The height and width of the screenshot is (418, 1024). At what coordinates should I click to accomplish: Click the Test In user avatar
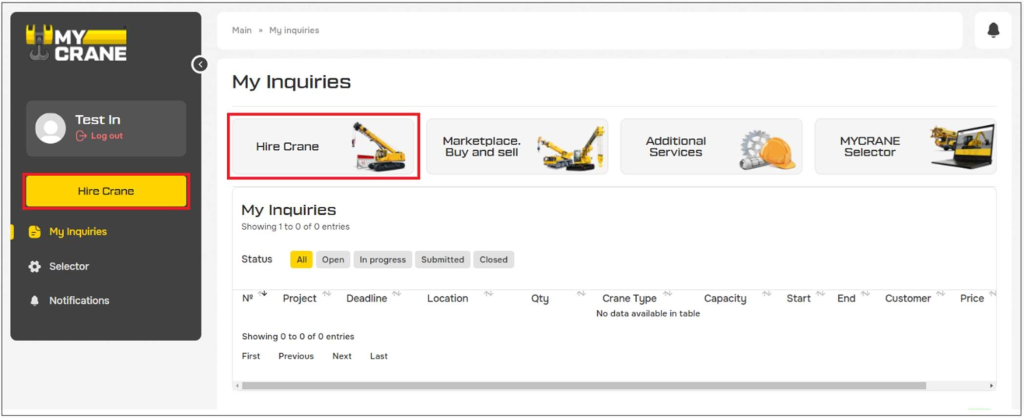click(x=50, y=128)
